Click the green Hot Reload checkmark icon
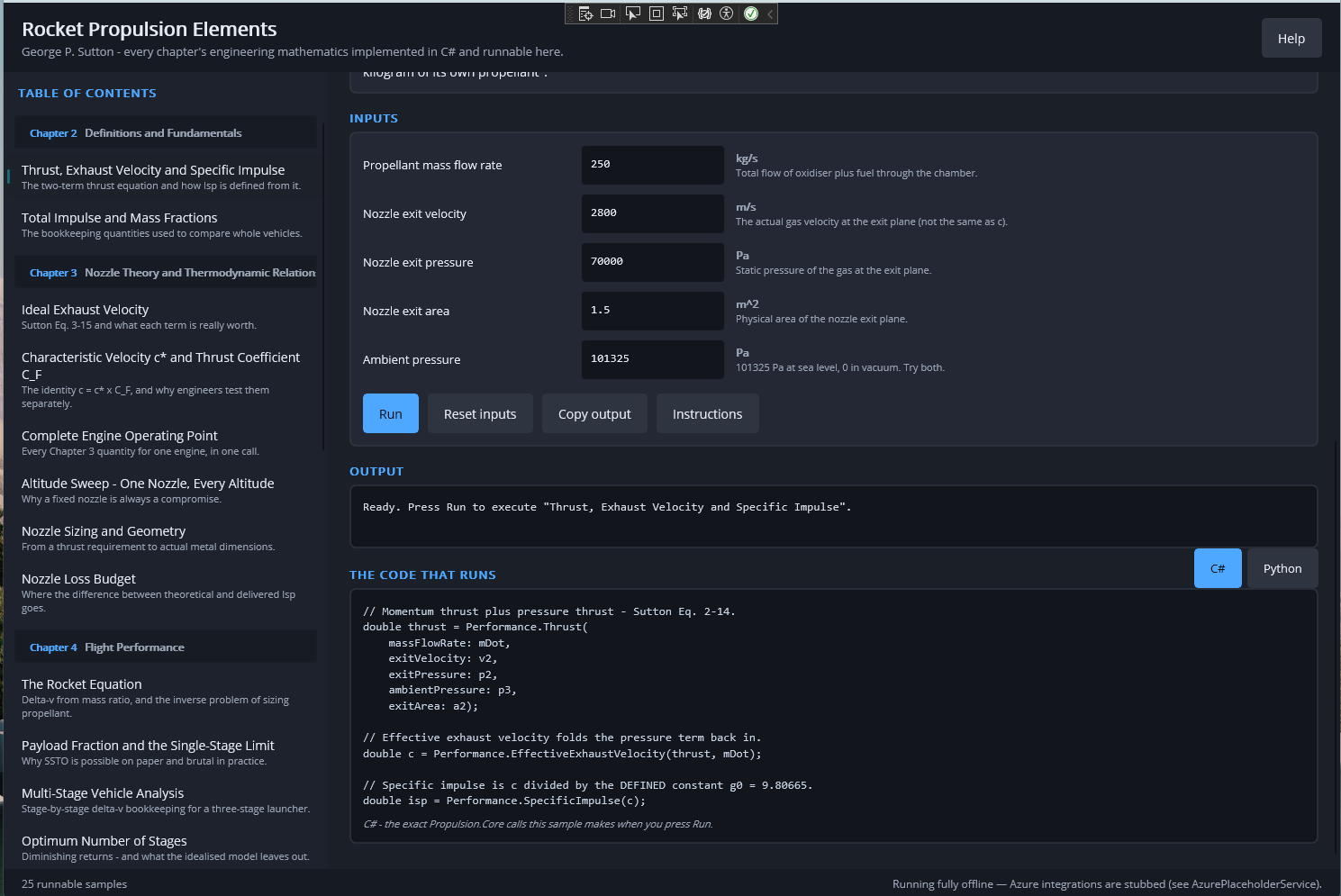 pos(751,14)
